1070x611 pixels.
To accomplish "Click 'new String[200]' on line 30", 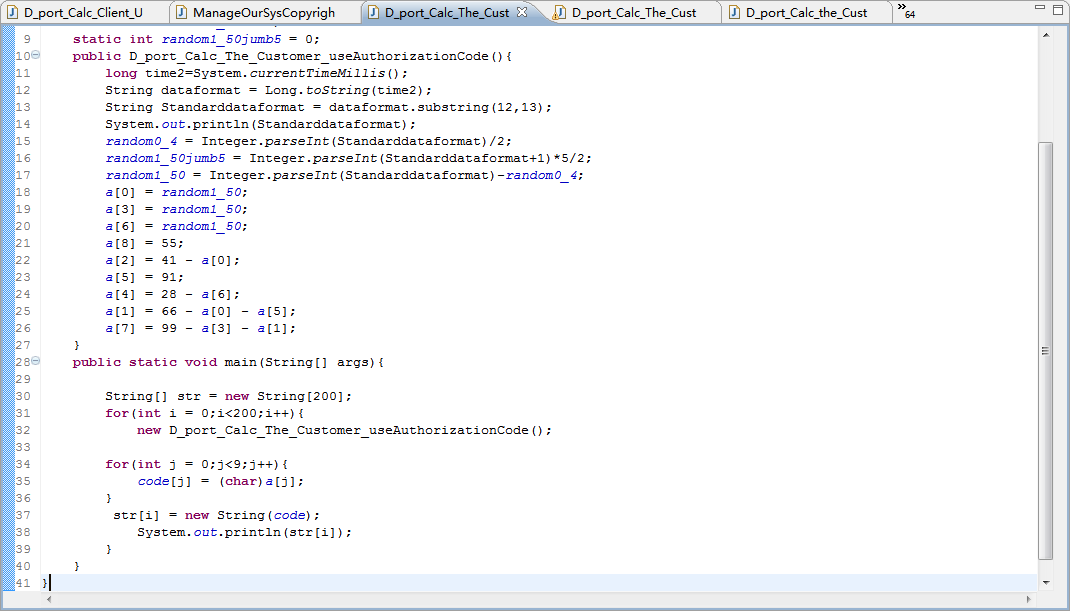I will point(285,396).
